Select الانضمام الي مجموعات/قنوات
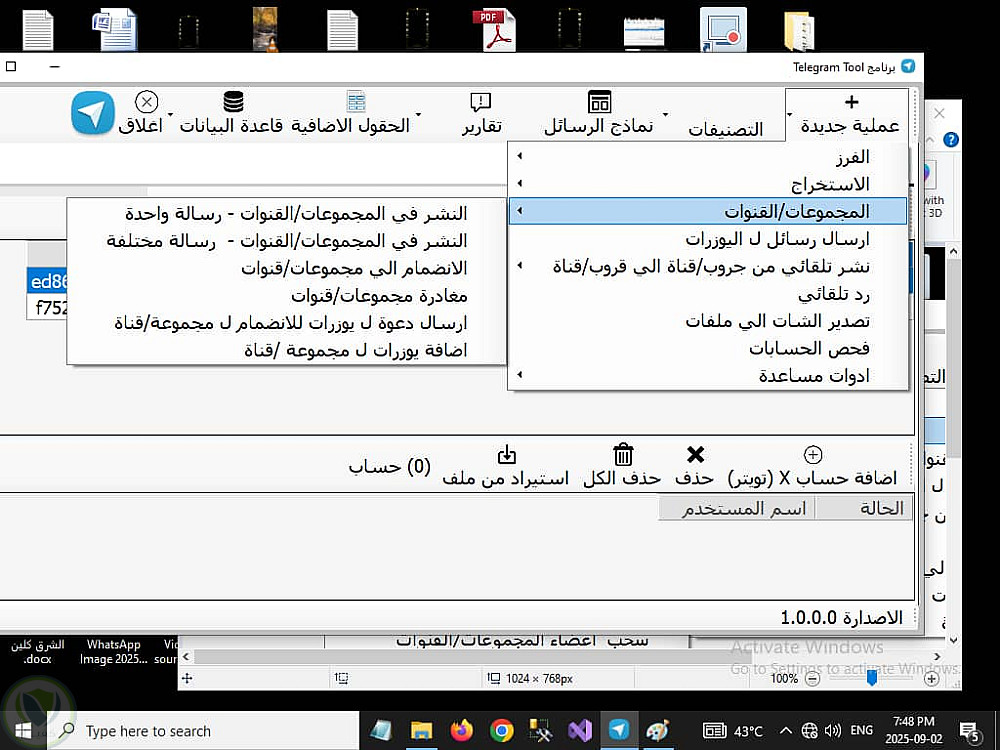The width and height of the screenshot is (1000, 750). pos(286,268)
